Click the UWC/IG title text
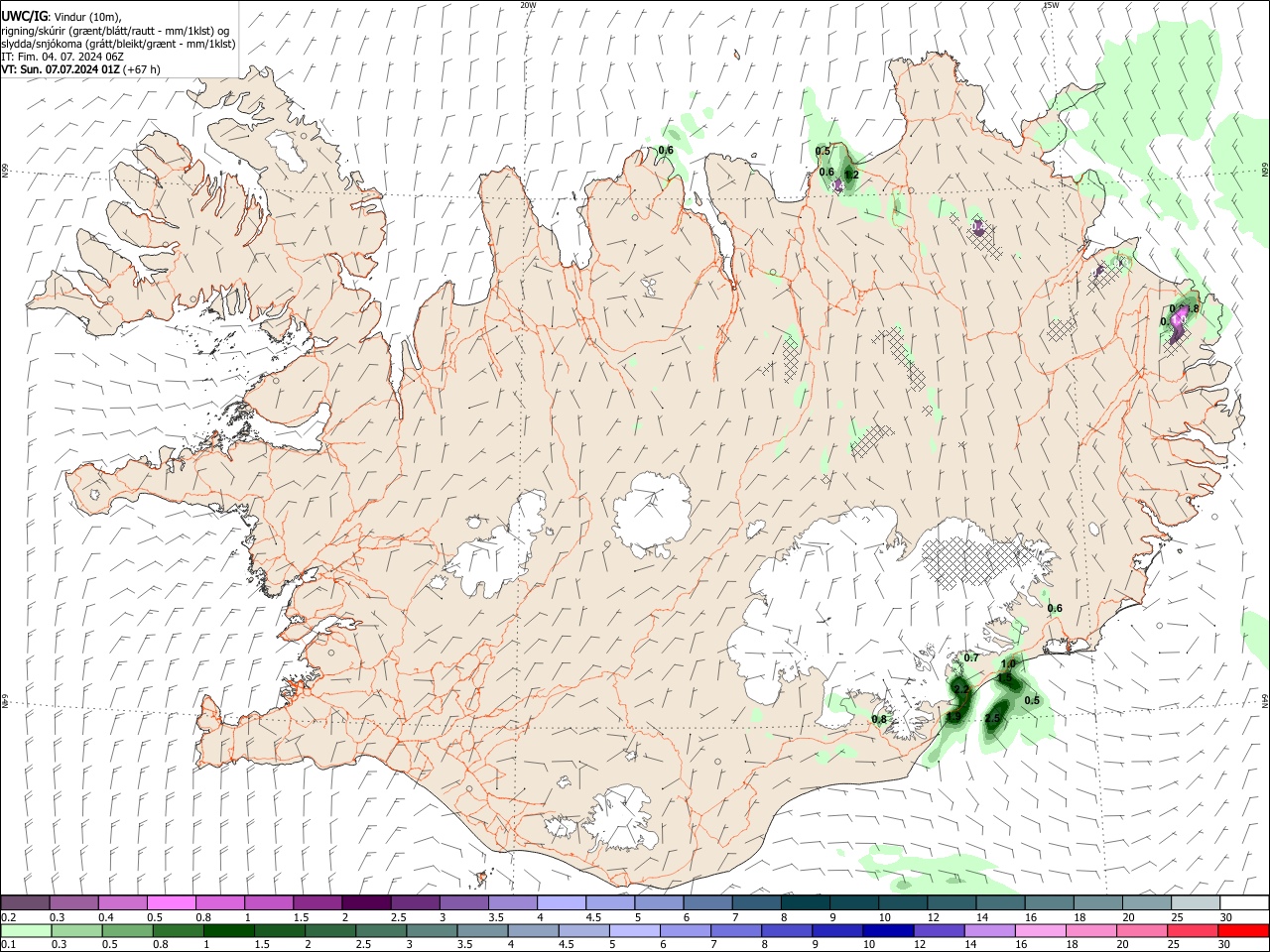This screenshot has height=952, width=1270. click(x=25, y=16)
